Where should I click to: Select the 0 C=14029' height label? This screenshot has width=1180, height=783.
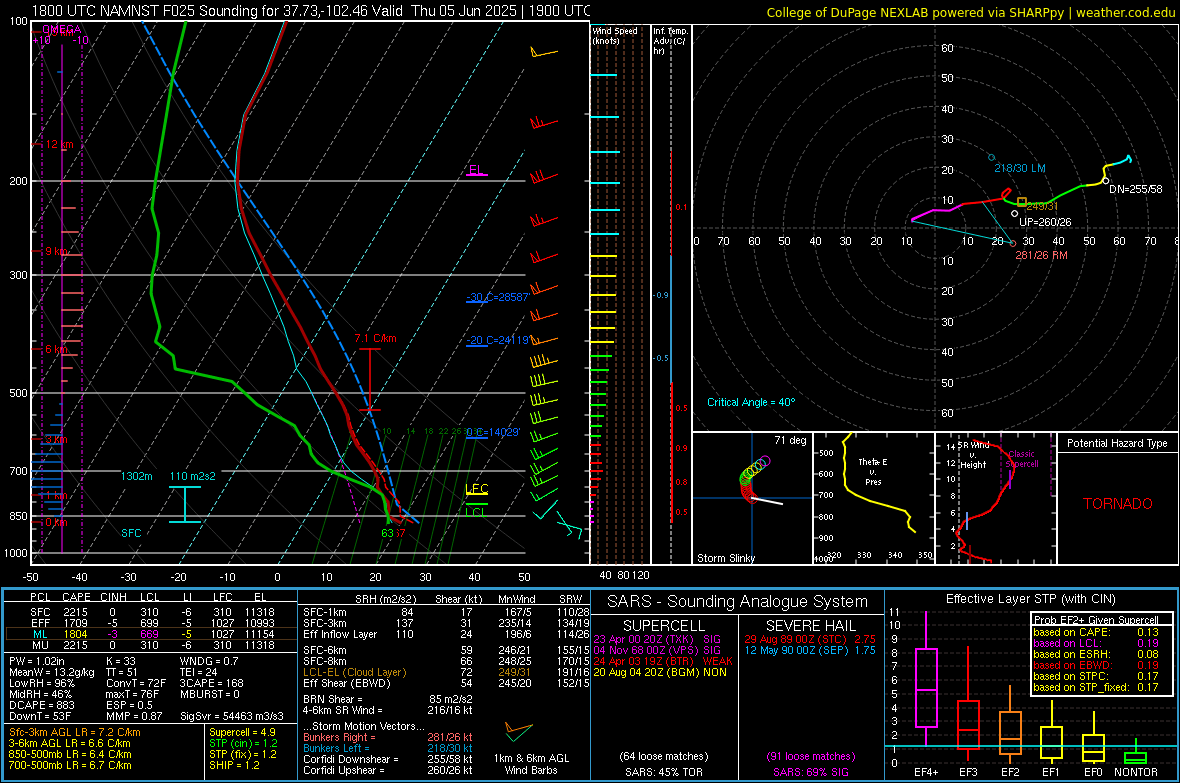(493, 432)
